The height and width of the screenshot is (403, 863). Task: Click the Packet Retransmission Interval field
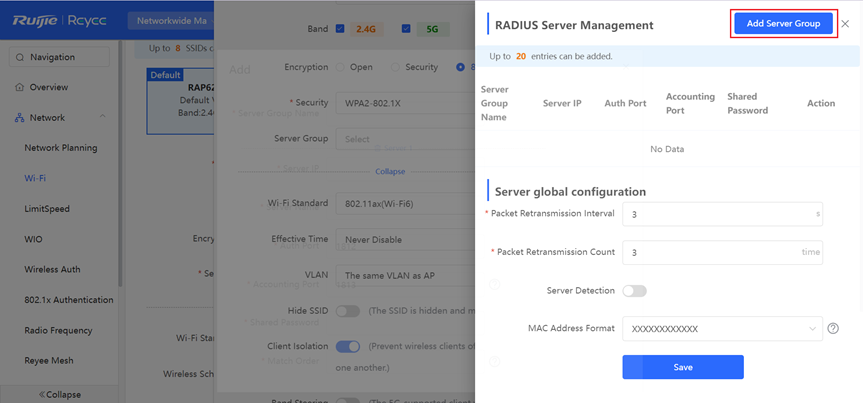click(715, 214)
